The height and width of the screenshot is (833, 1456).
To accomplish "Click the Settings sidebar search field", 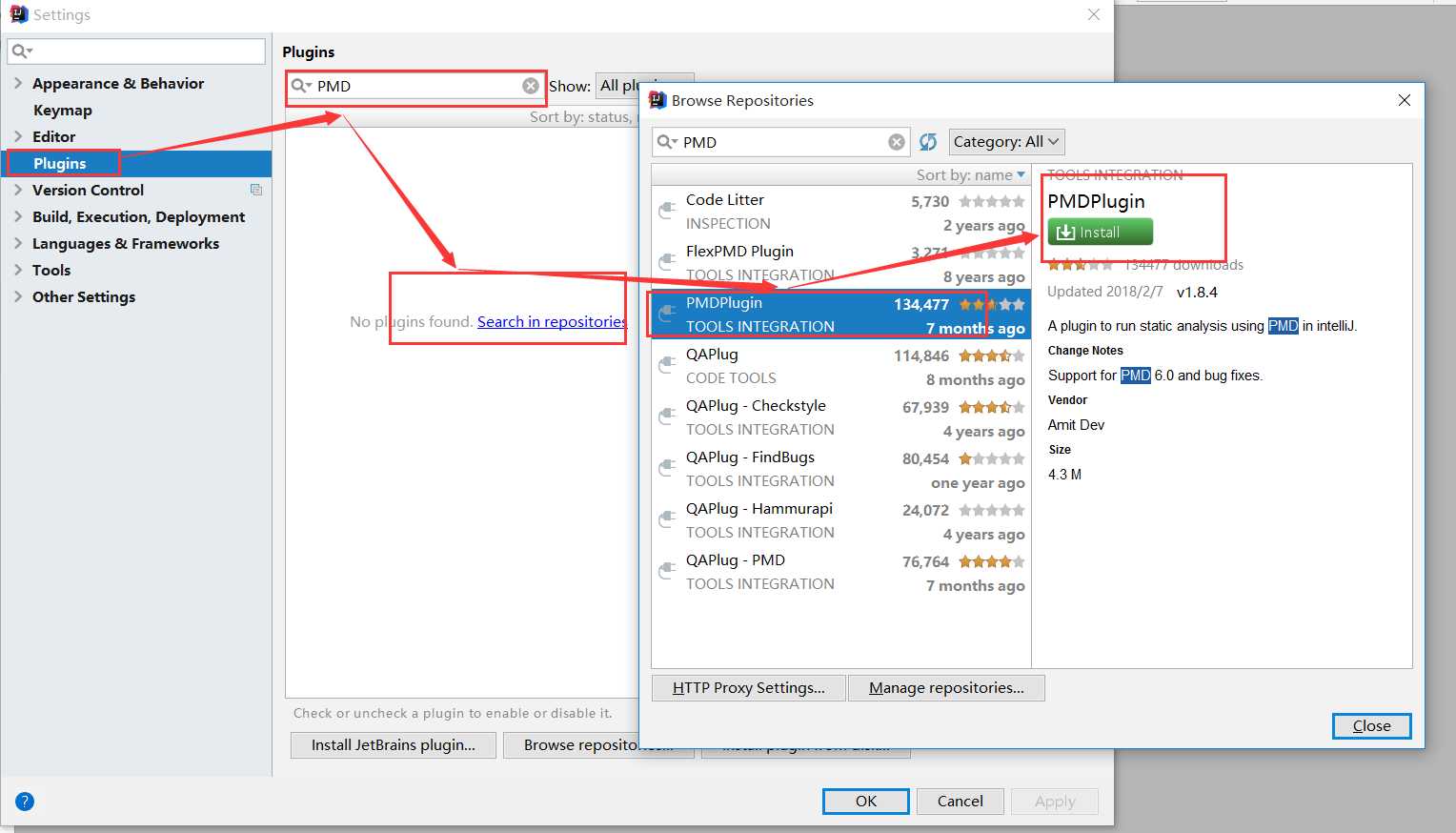I will click(x=136, y=51).
